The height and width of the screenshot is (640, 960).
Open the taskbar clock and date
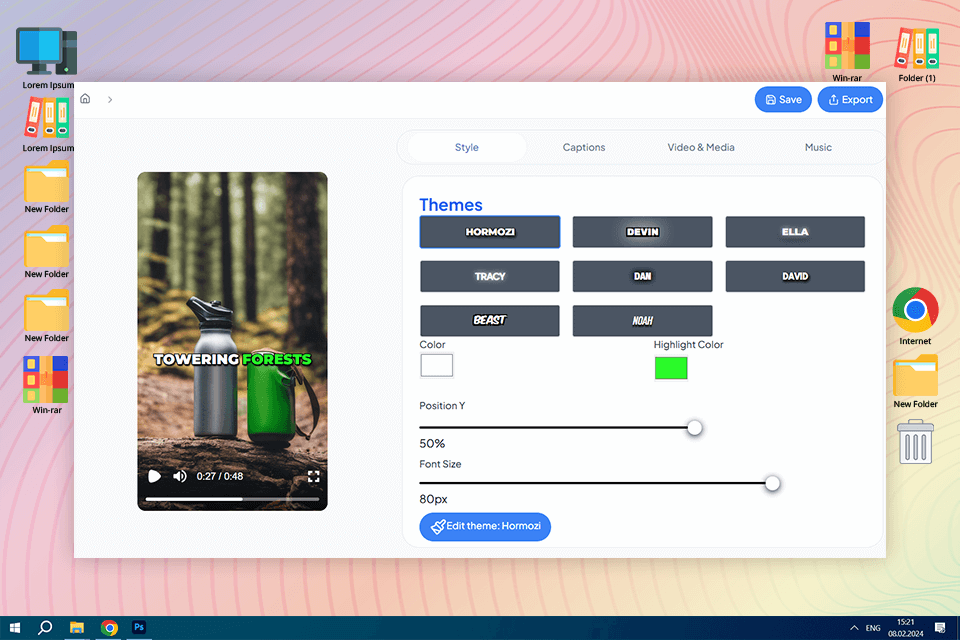(906, 628)
